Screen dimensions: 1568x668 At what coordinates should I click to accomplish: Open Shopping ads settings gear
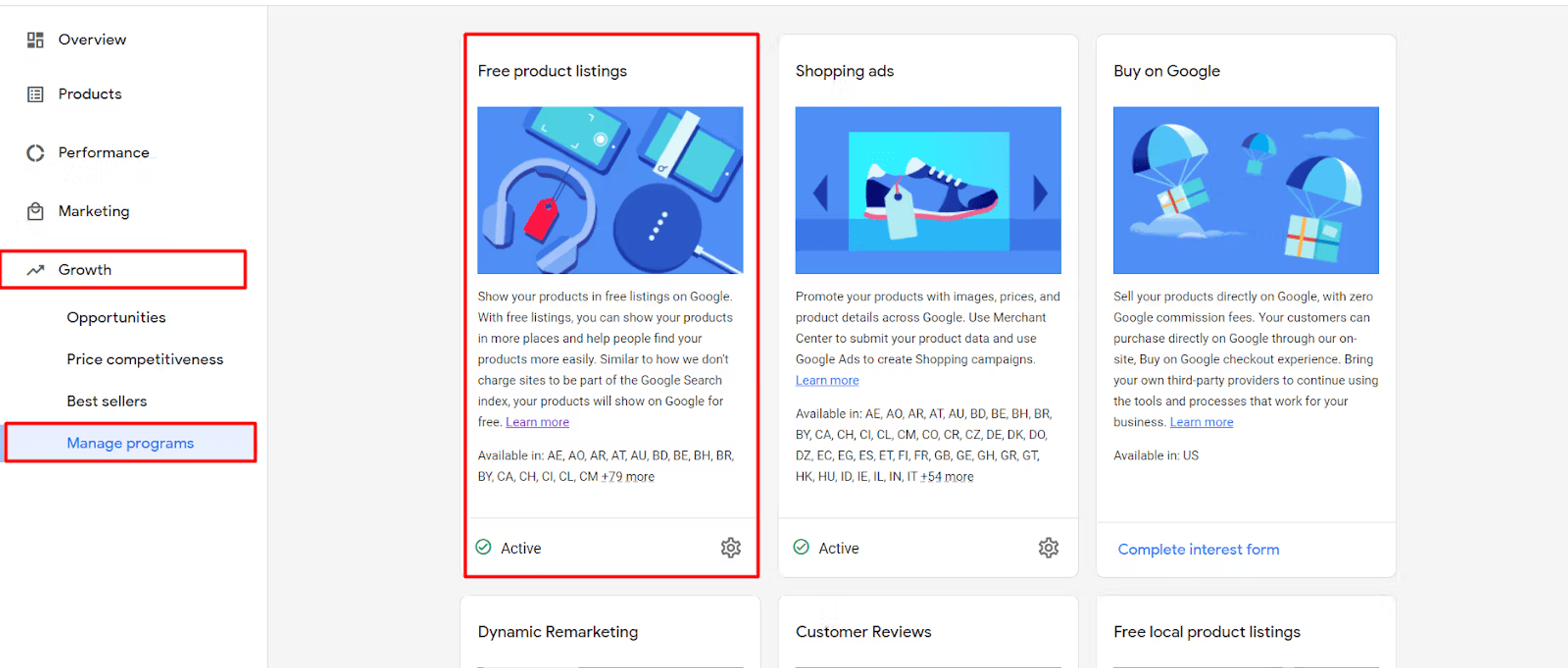point(1048,547)
